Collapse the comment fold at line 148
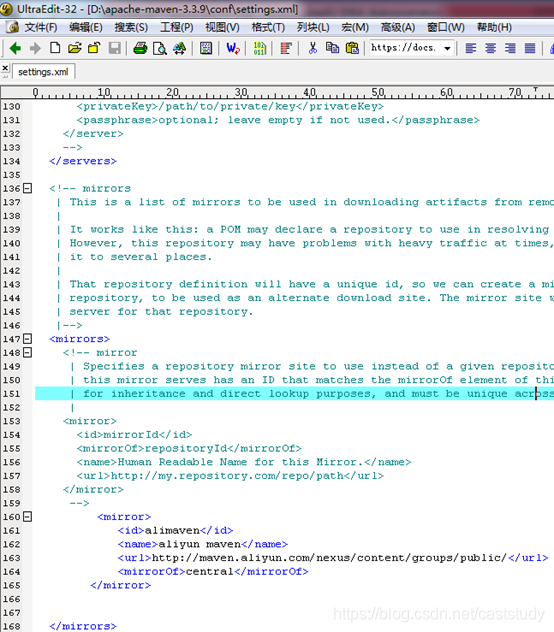This screenshot has height=632, width=554. click(x=27, y=353)
